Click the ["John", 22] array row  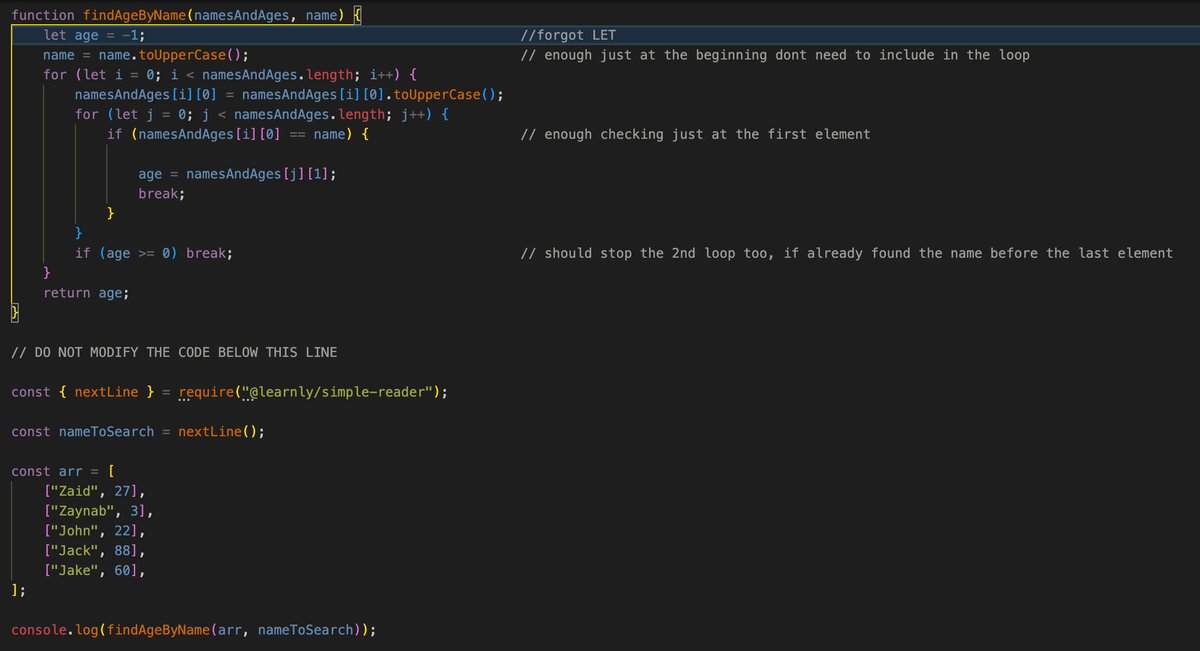(94, 531)
